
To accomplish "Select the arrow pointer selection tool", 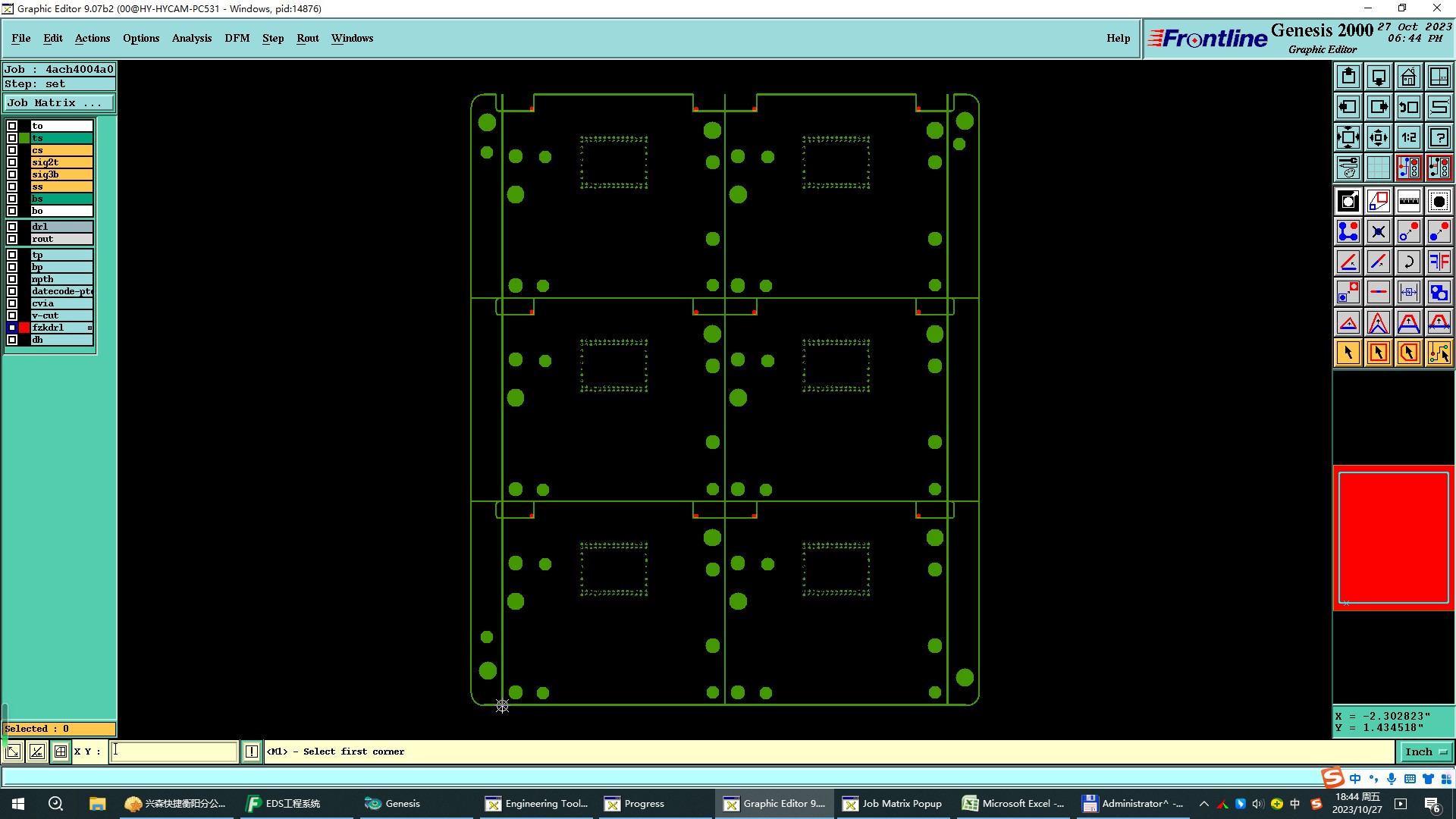I will 1348,353.
